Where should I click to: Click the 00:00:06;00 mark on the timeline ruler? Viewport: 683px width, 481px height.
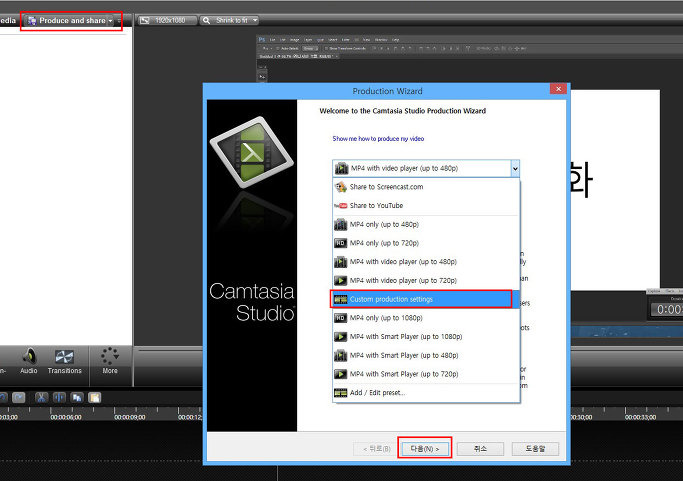point(65,417)
